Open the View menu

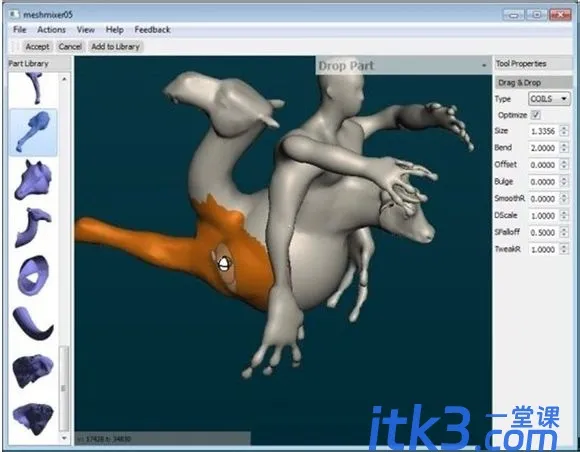tap(85, 30)
